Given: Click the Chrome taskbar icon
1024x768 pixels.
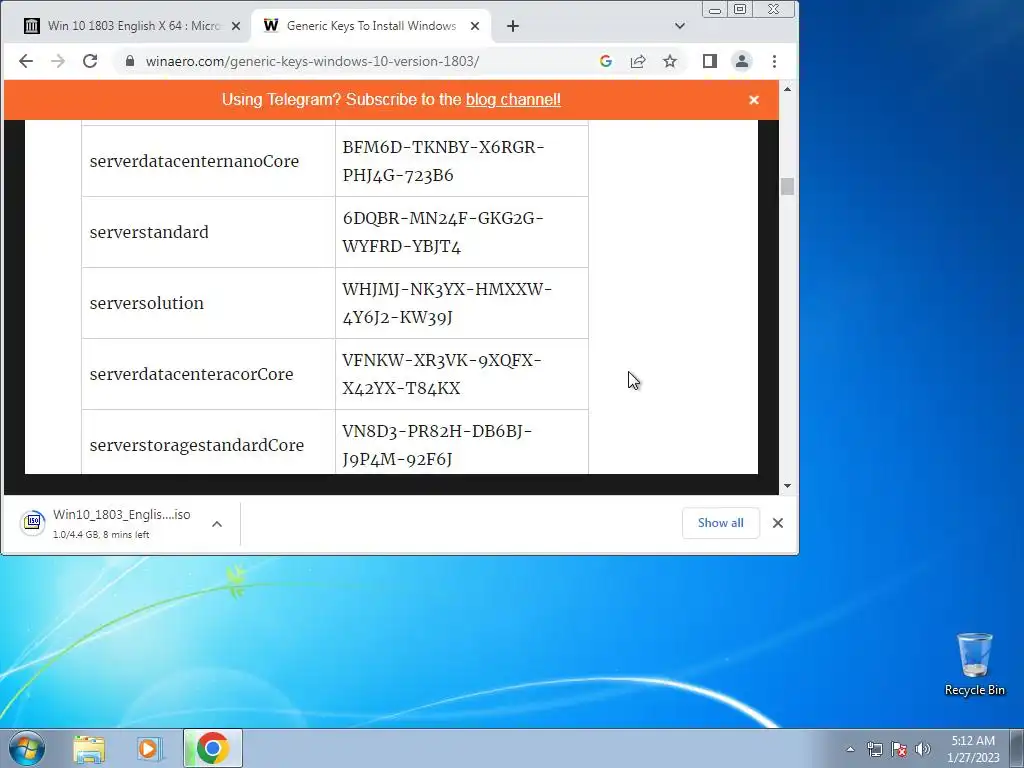Looking at the screenshot, I should coord(212,748).
